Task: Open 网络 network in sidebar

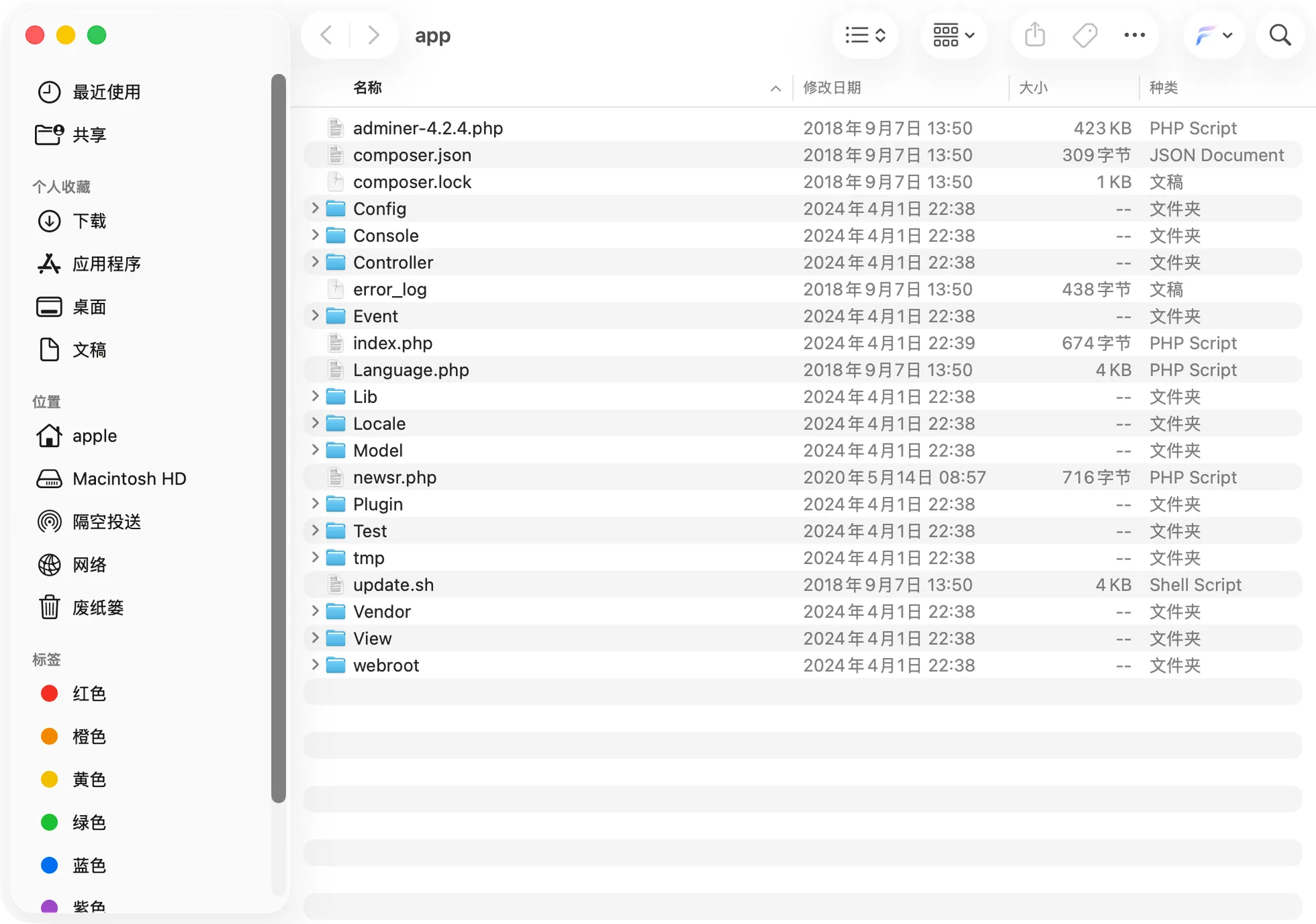Action: coord(71,565)
